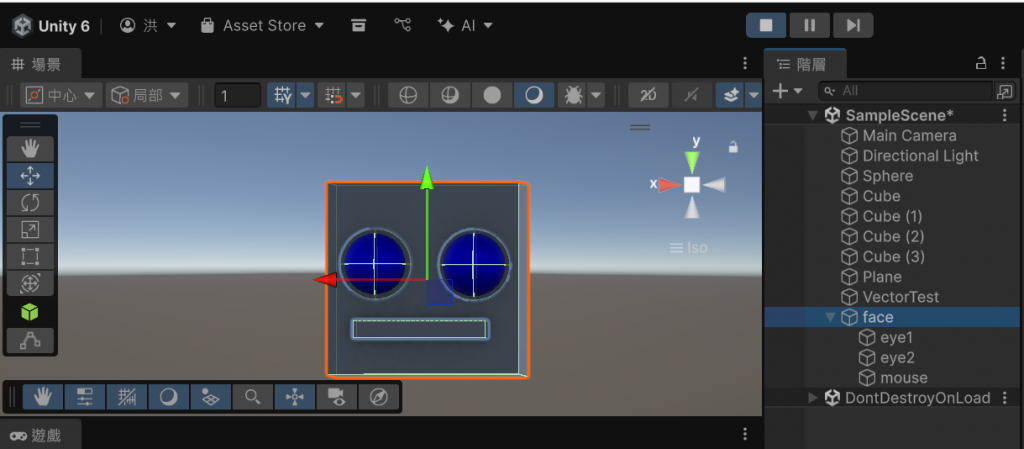Screen dimensions: 1024x449
Task: Toggle the hierarchy panel lock
Action: (981, 63)
